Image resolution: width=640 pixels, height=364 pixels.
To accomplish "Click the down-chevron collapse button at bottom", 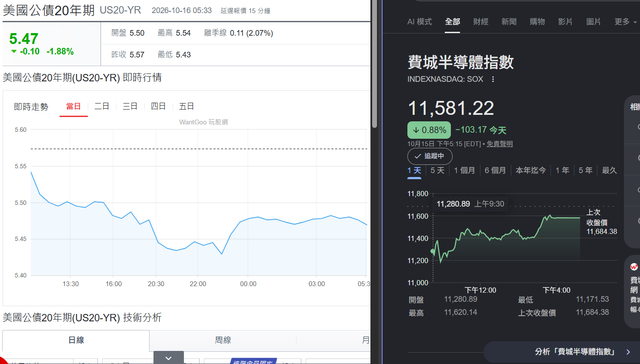I will click(169, 358).
